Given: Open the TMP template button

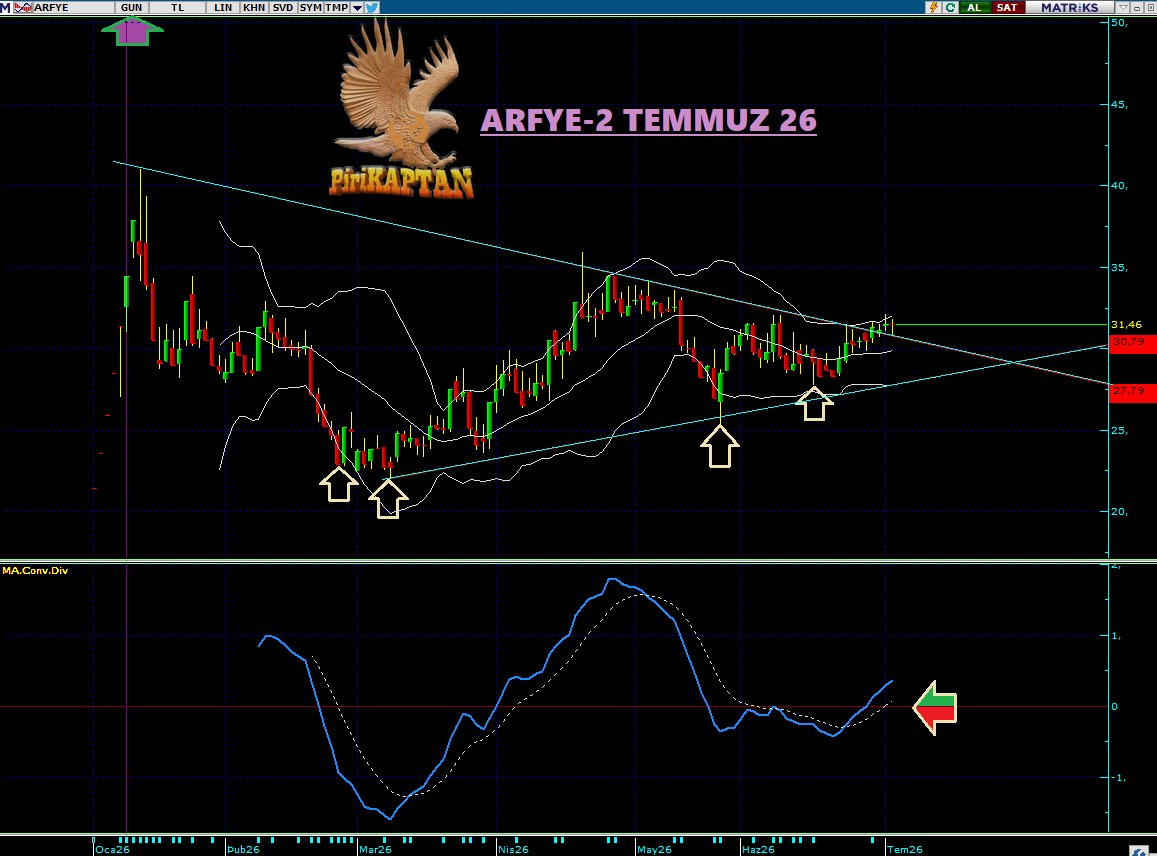Looking at the screenshot, I should (336, 7).
